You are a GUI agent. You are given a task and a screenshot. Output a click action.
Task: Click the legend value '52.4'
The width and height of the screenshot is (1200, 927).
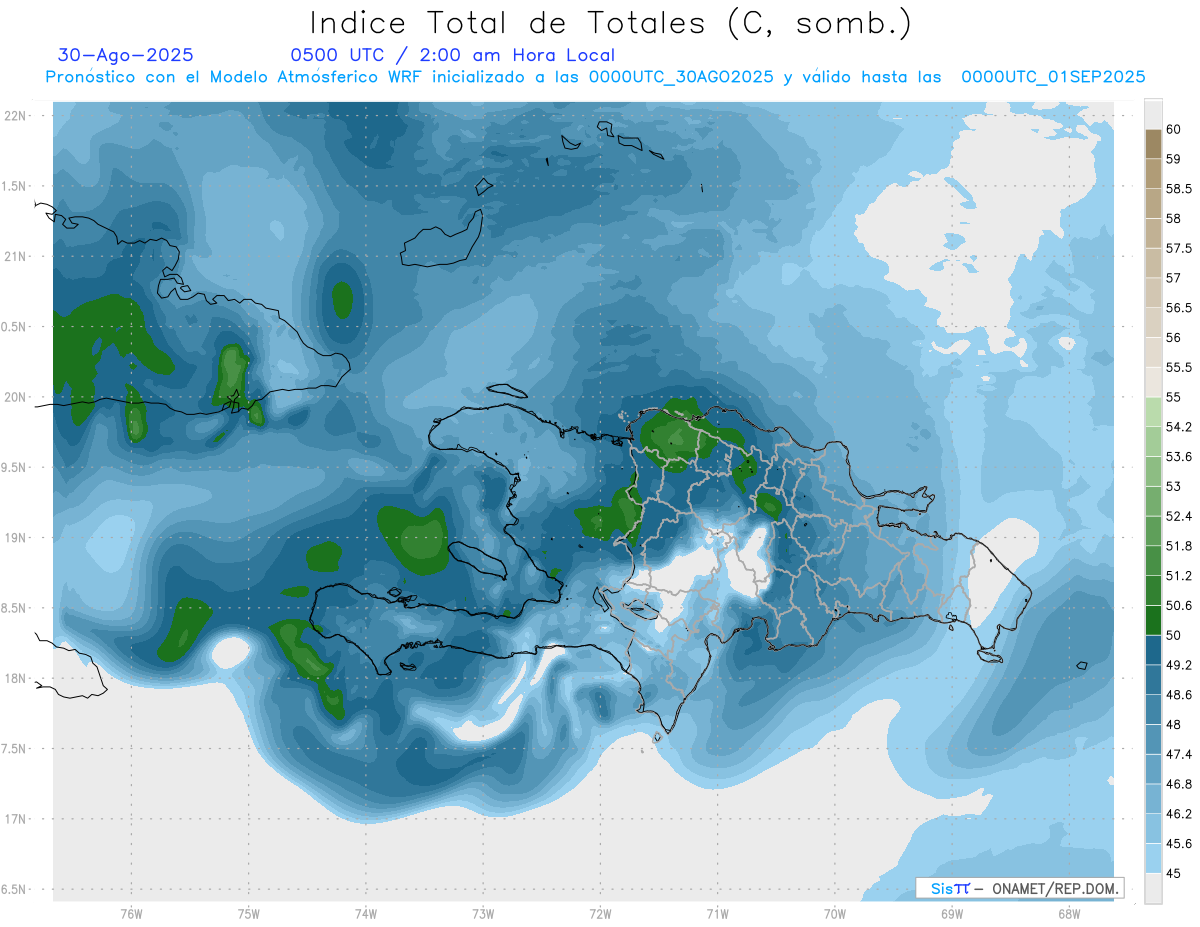[1179, 516]
